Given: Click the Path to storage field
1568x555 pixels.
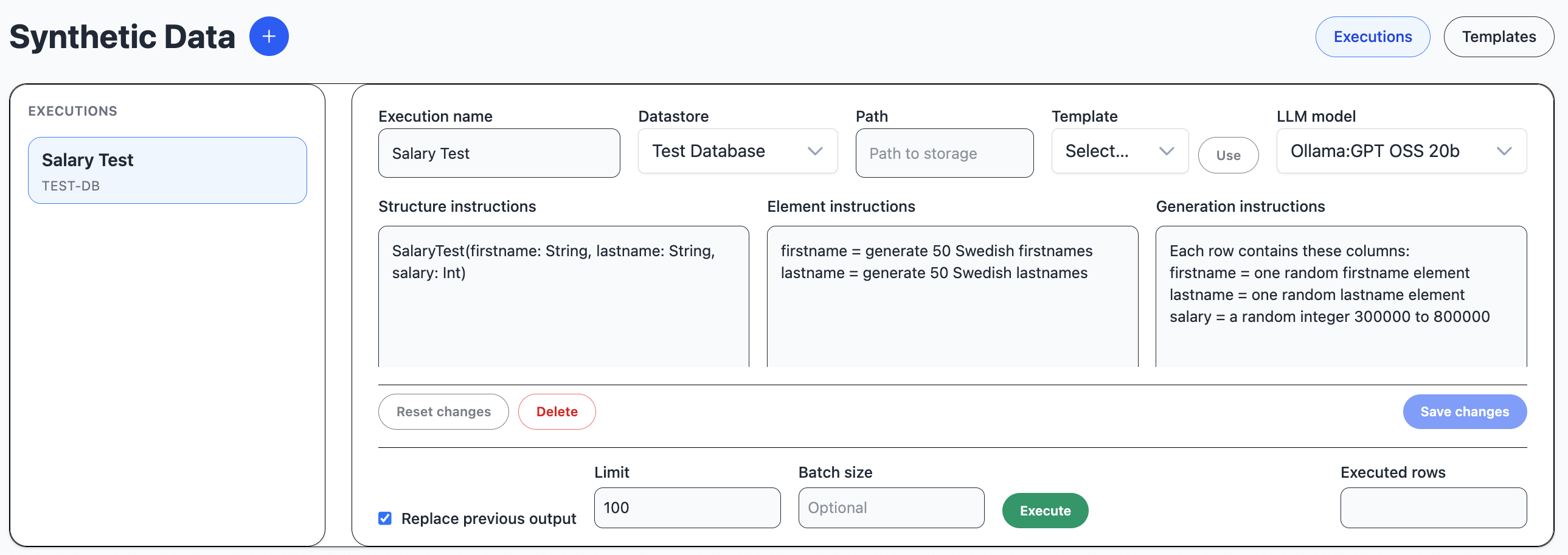Looking at the screenshot, I should (944, 153).
